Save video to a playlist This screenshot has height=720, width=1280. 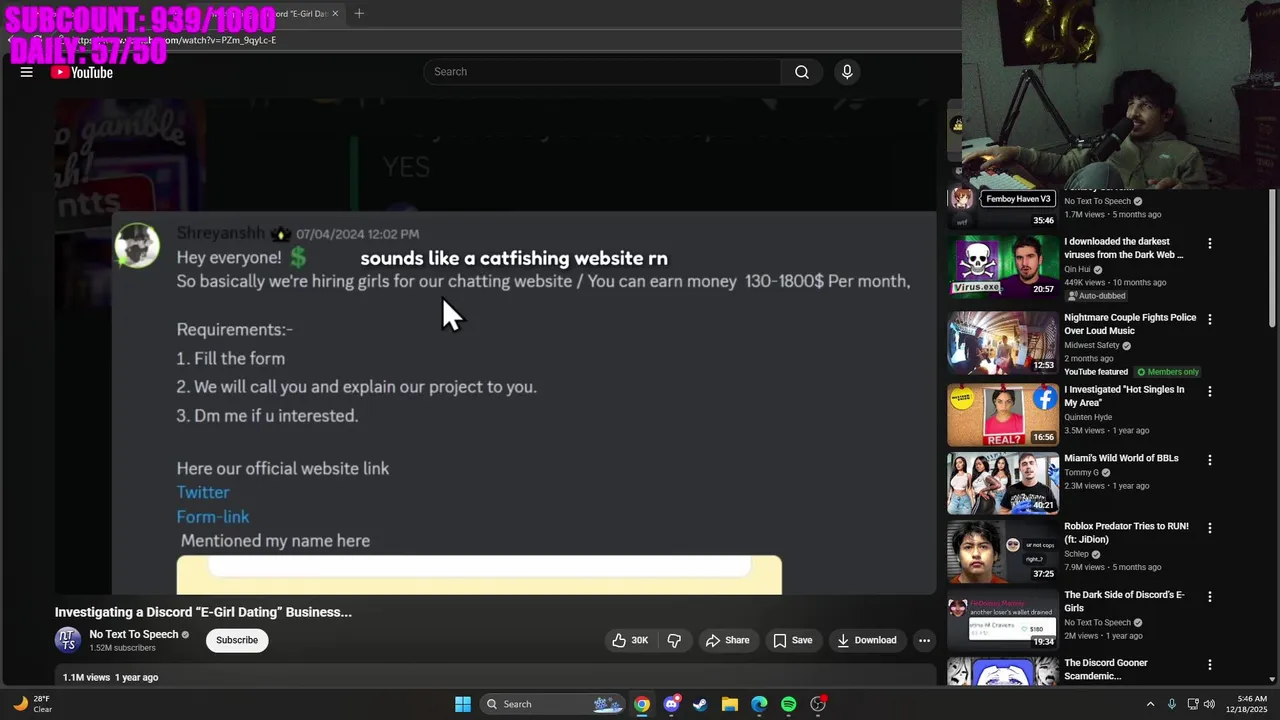pos(792,640)
